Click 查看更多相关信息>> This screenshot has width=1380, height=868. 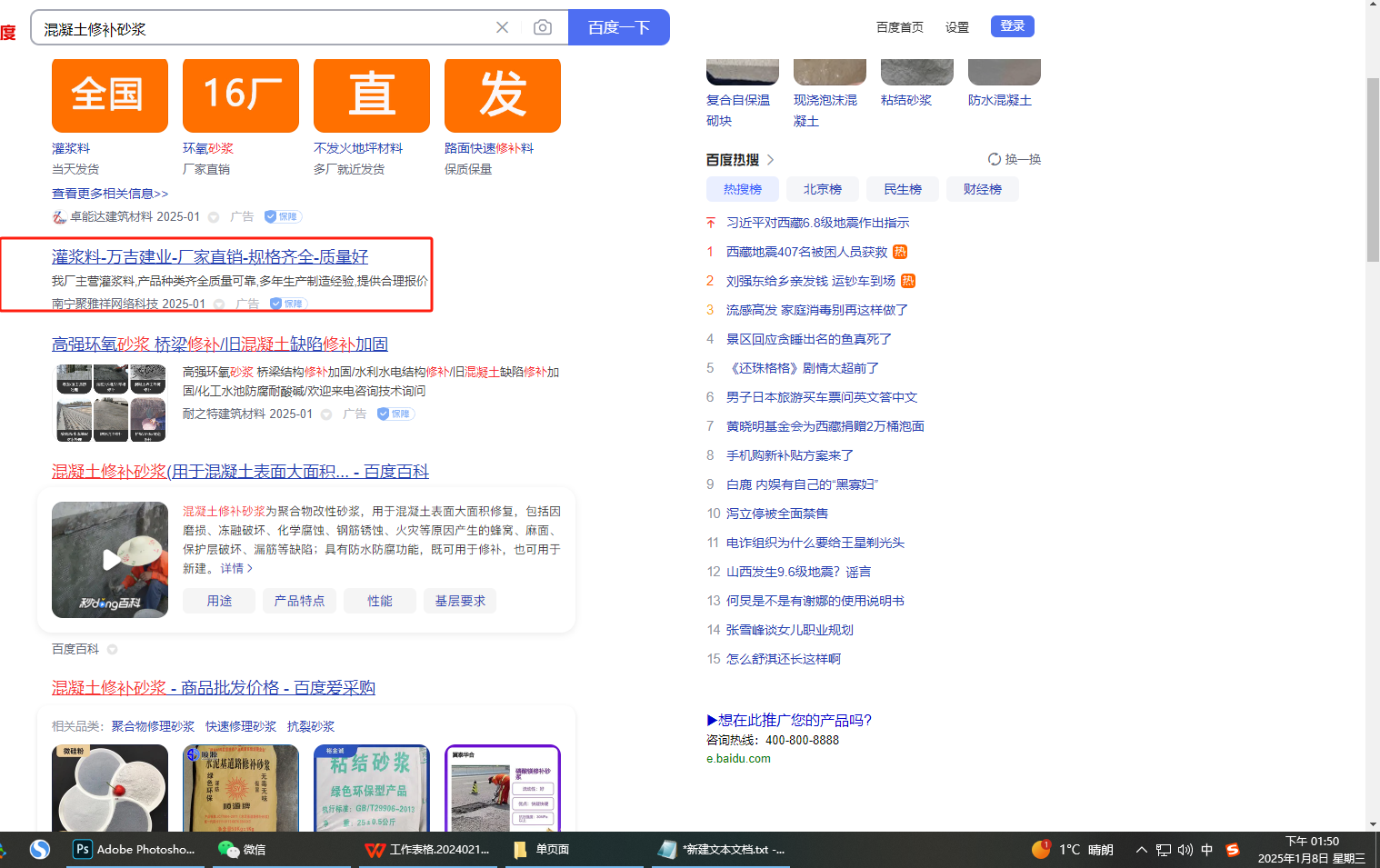click(x=110, y=194)
